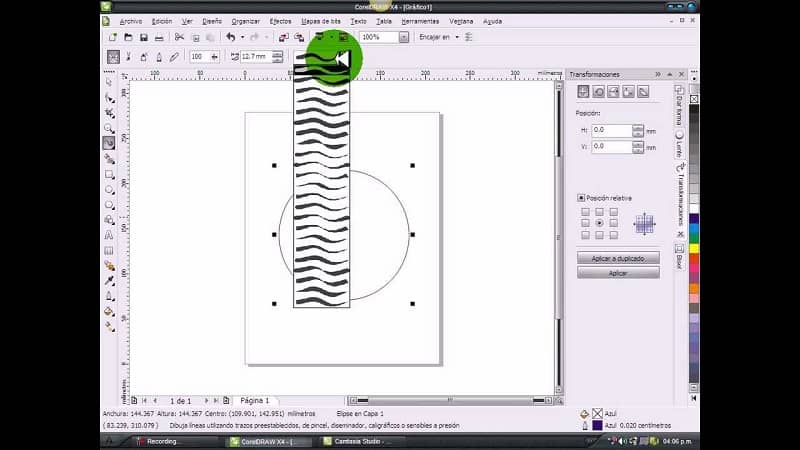Viewport: 800px width, 450px height.
Task: Check the middle-left anchor point box
Action: 585,223
